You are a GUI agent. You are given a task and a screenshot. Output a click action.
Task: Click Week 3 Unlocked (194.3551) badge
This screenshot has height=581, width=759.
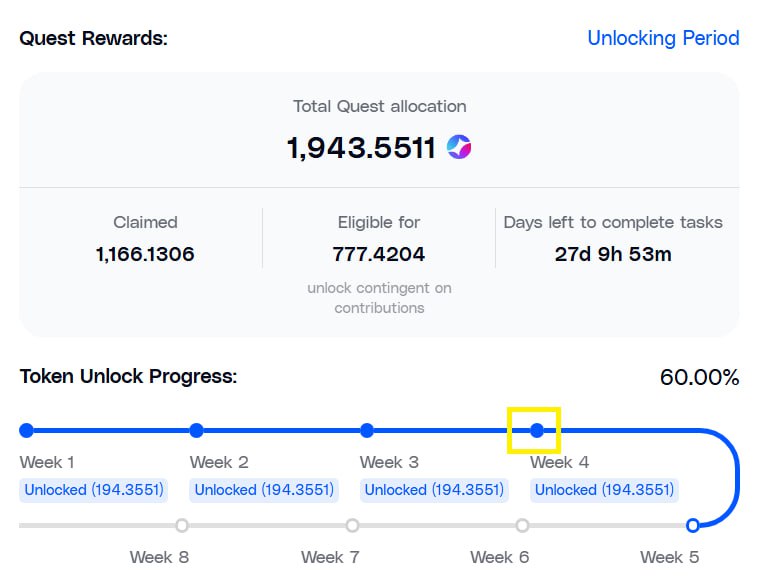[x=434, y=490]
